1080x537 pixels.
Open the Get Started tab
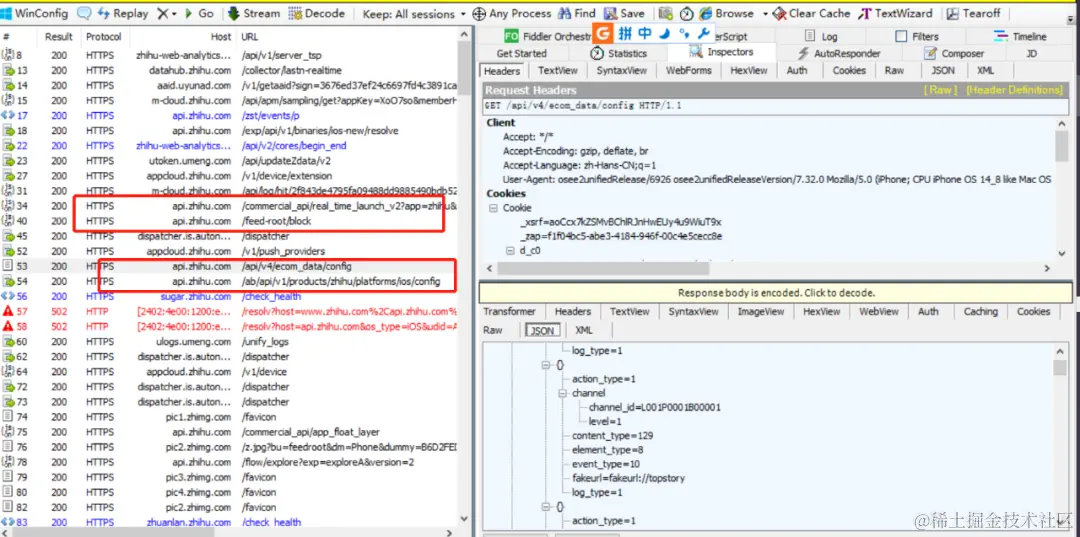(x=521, y=53)
